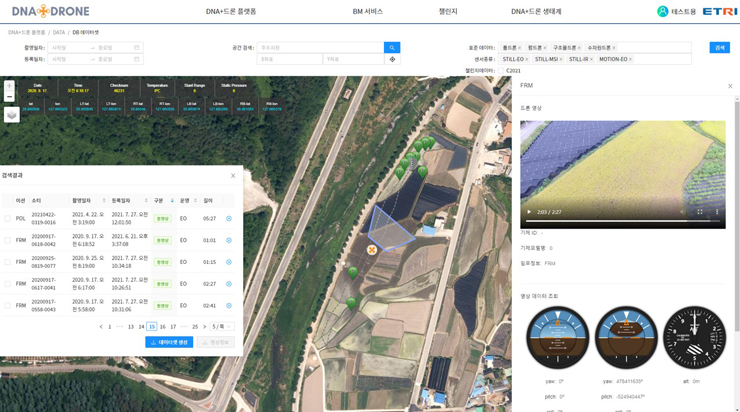Open the standard data tag selector
This screenshot has height=412, width=740.
tap(594, 48)
